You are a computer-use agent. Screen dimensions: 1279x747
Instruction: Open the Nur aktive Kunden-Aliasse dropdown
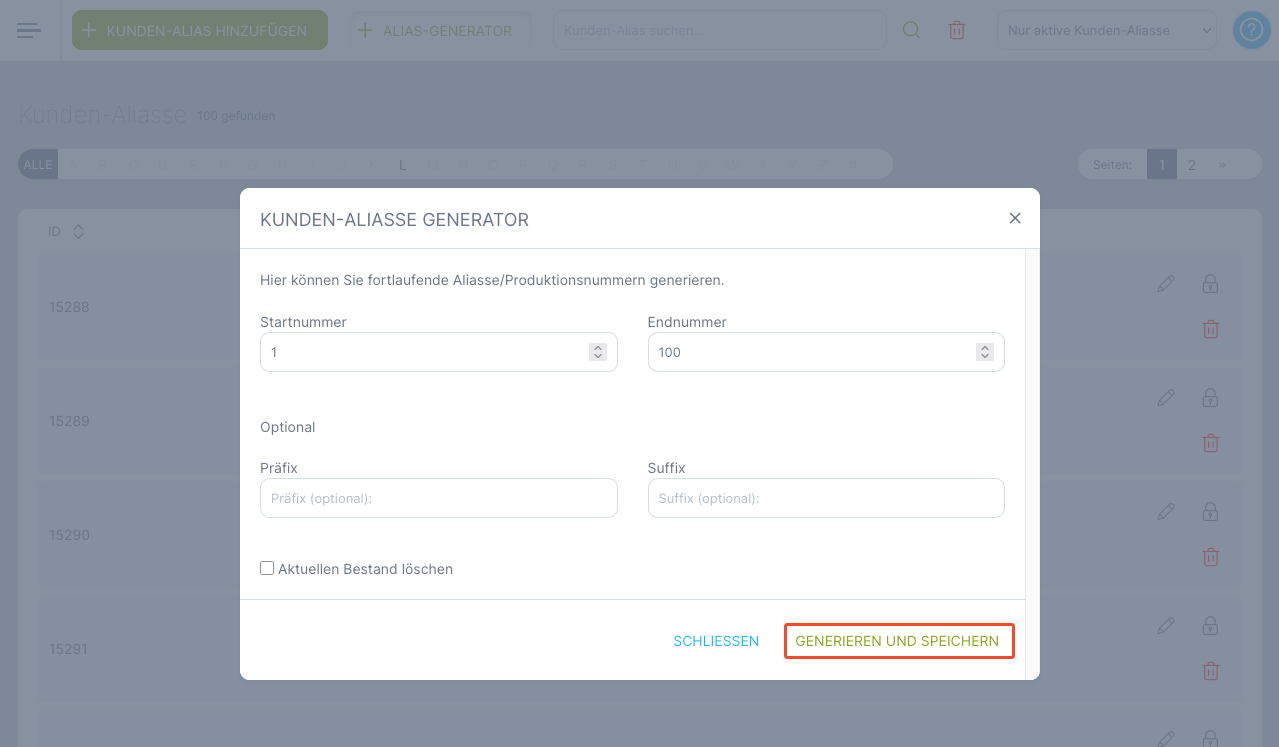click(x=1107, y=30)
